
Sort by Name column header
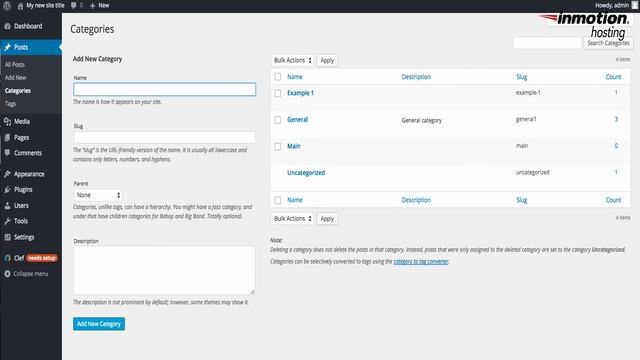coord(295,77)
